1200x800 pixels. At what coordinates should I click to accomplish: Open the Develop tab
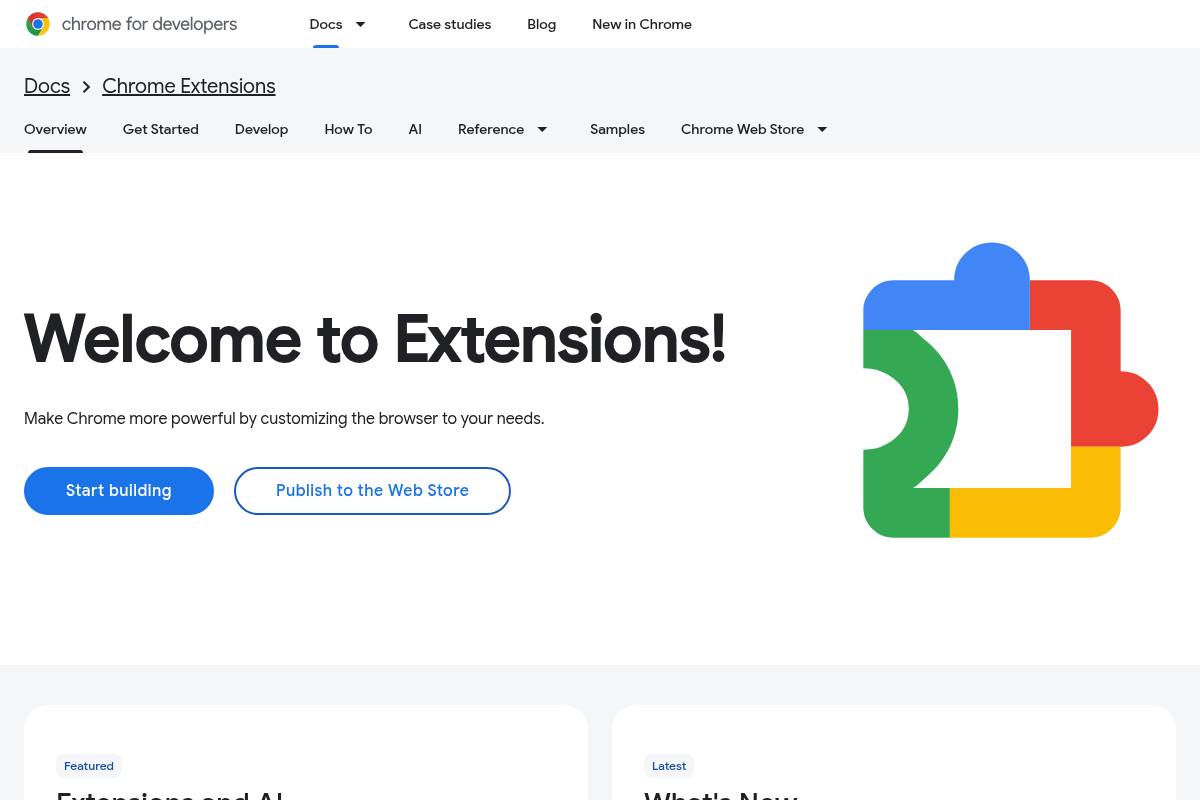coord(261,129)
